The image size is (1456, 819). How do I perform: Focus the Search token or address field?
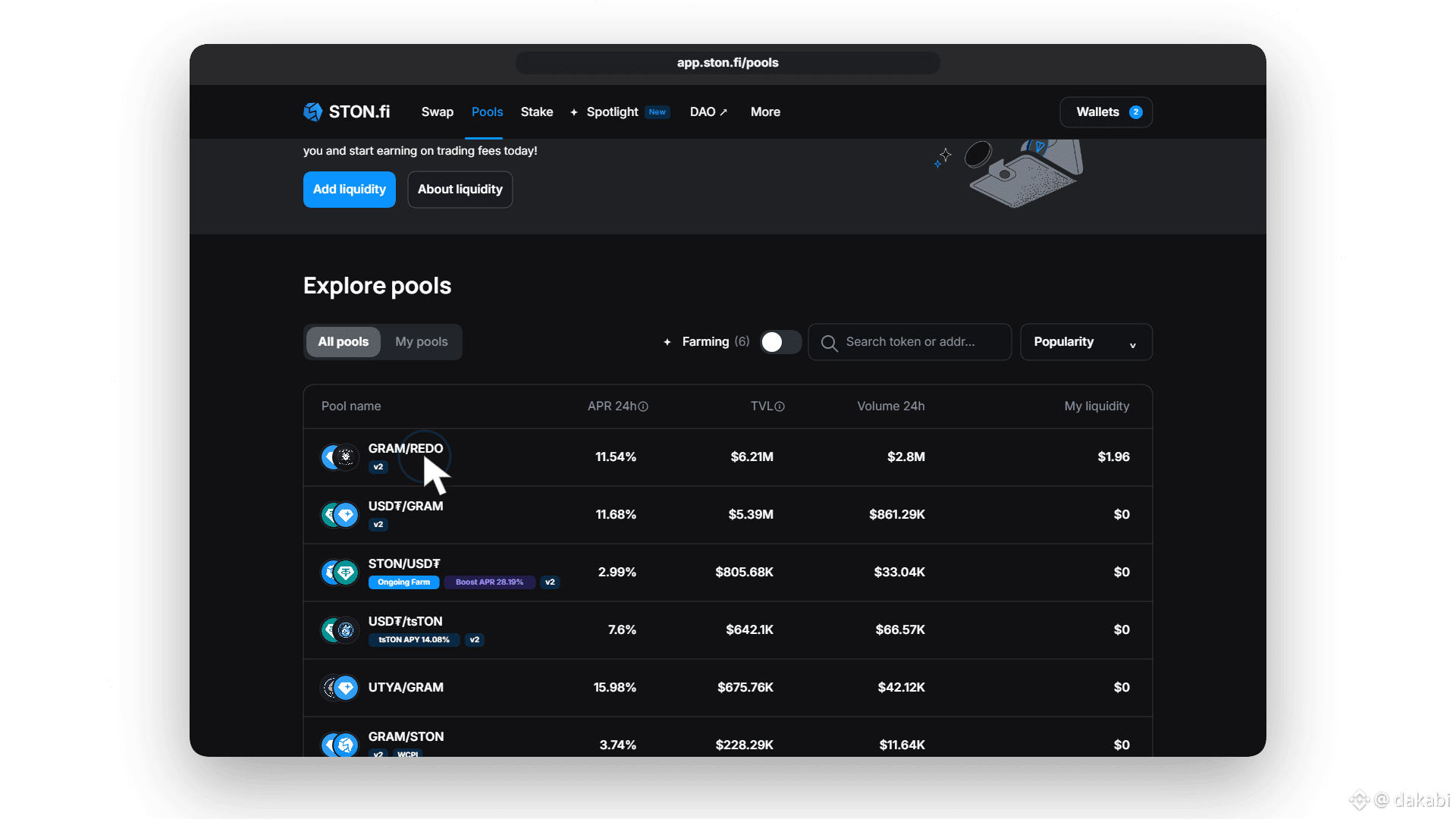[x=910, y=342]
